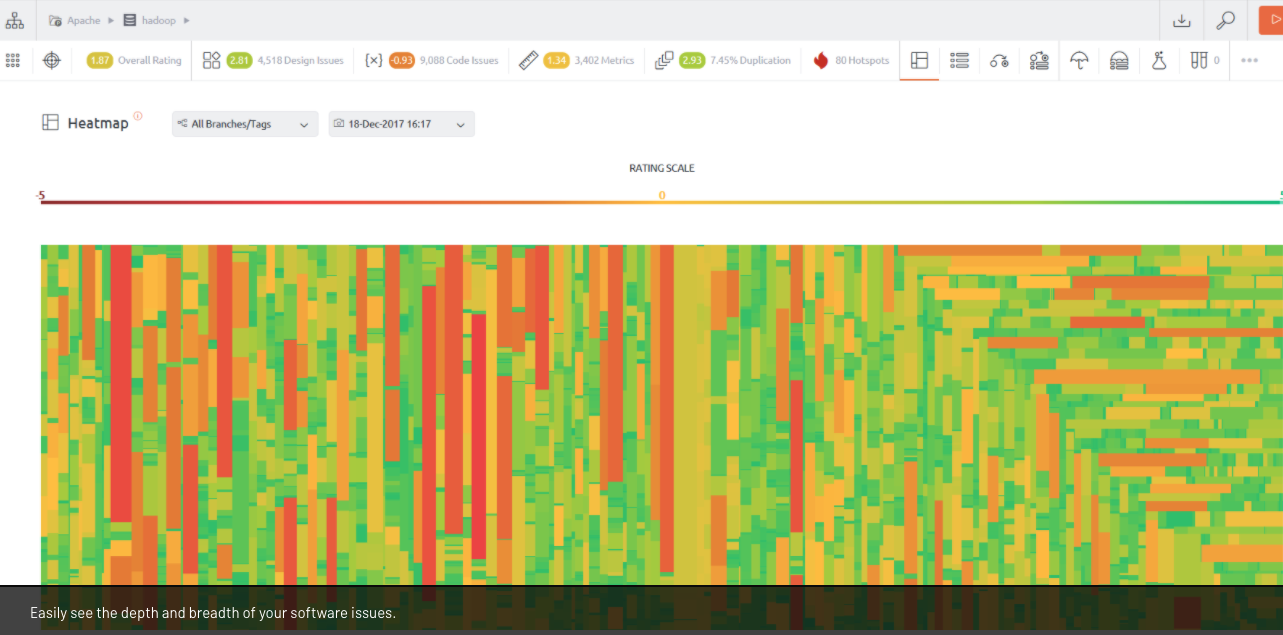Click the target crosshair overview icon
1283x635 pixels.
[52, 61]
